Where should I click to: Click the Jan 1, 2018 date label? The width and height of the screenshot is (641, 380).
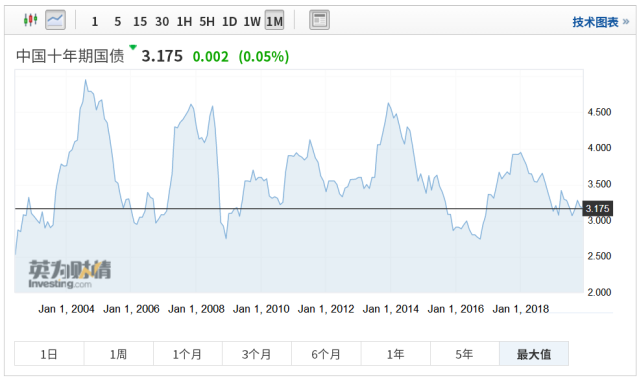pos(521,309)
